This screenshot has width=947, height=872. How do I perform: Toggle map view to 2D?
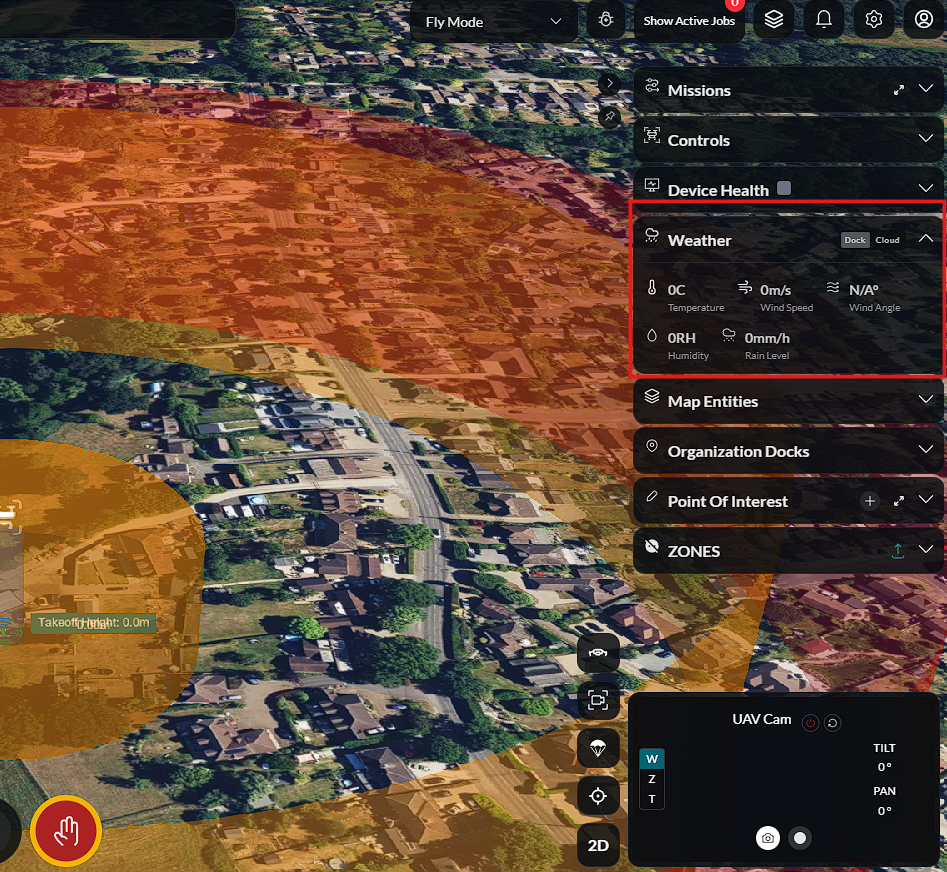tap(598, 845)
